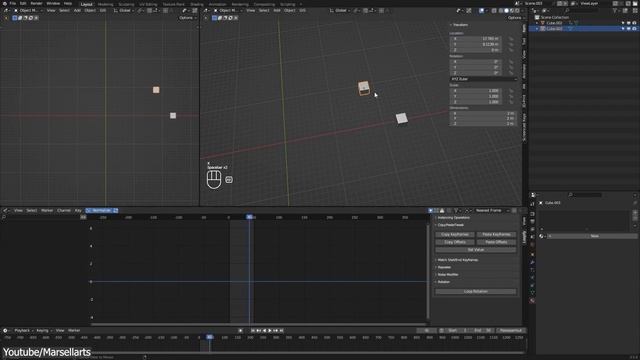Click Loop Rotation button
Screen dimensions: 640x360
coord(476,291)
